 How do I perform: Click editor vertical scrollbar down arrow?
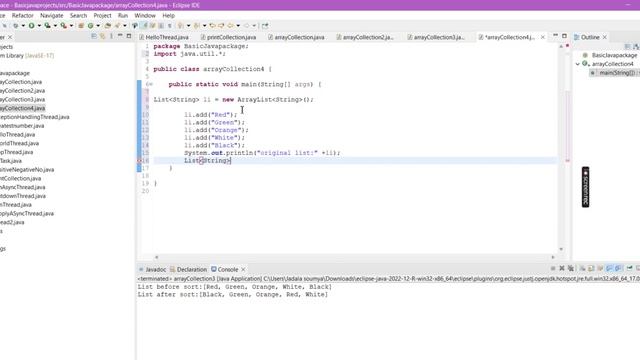[x=561, y=249]
